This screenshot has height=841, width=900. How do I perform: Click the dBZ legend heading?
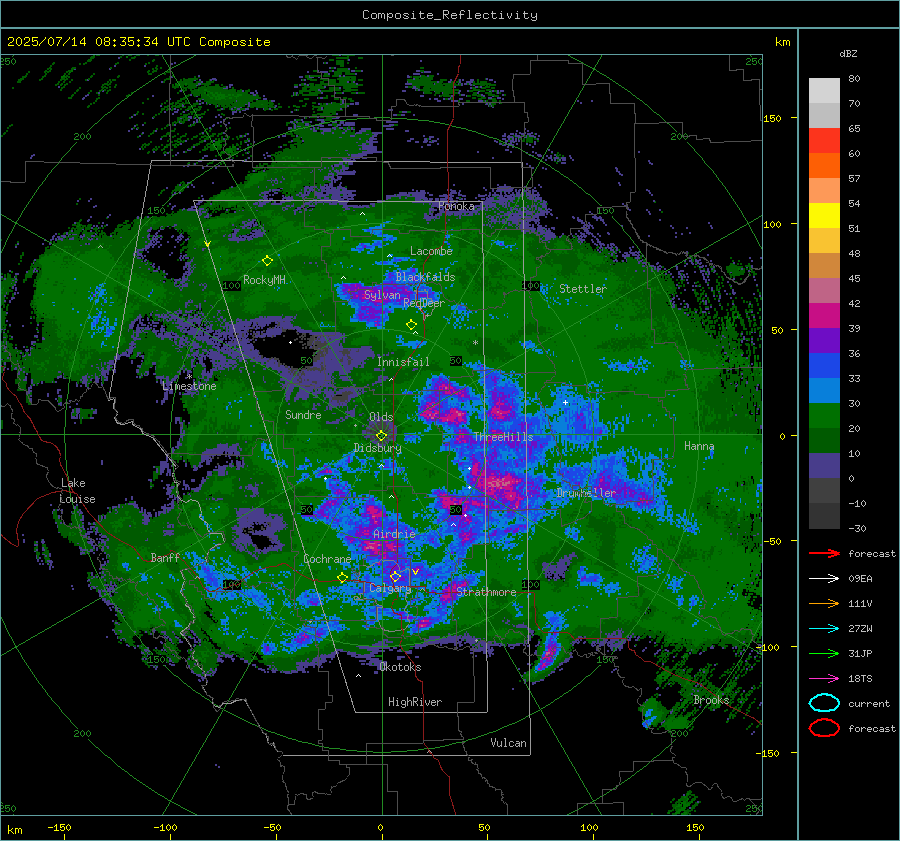(848, 53)
